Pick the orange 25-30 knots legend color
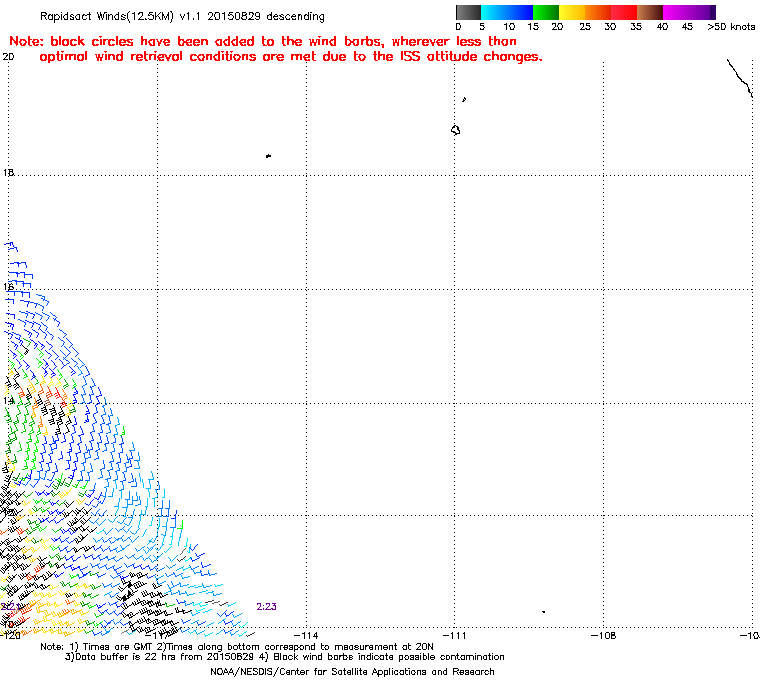The height and width of the screenshot is (688, 760). point(598,12)
